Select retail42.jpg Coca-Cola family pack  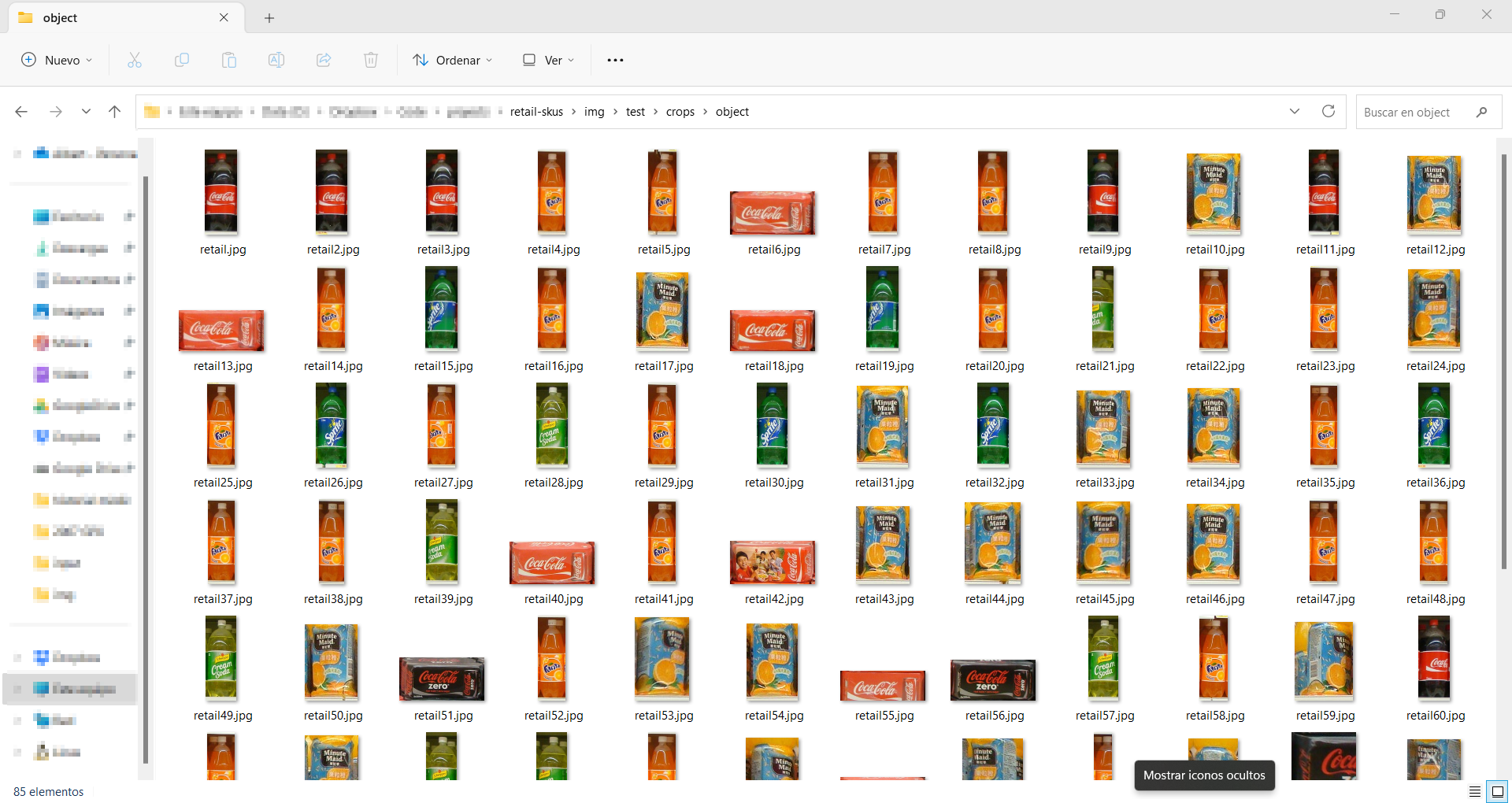[x=773, y=562]
